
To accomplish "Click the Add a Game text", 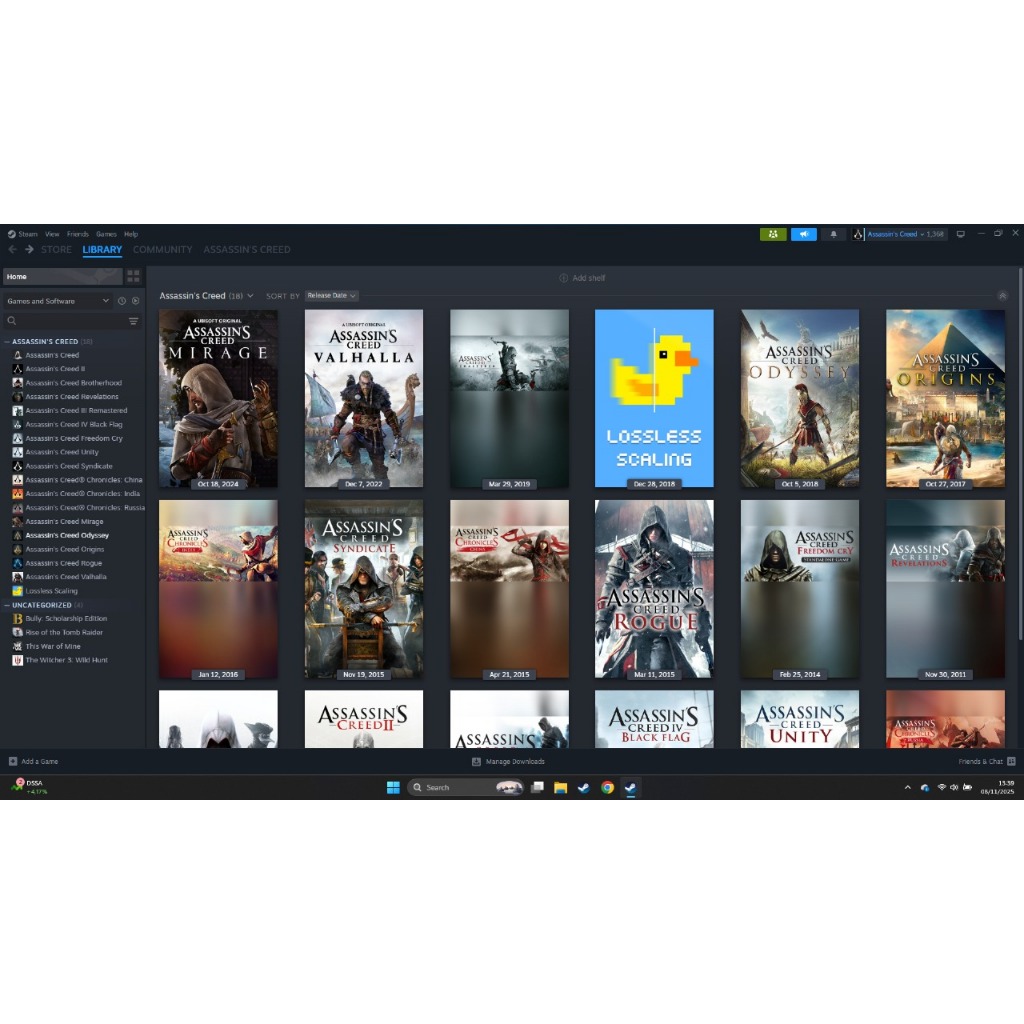I will (39, 761).
